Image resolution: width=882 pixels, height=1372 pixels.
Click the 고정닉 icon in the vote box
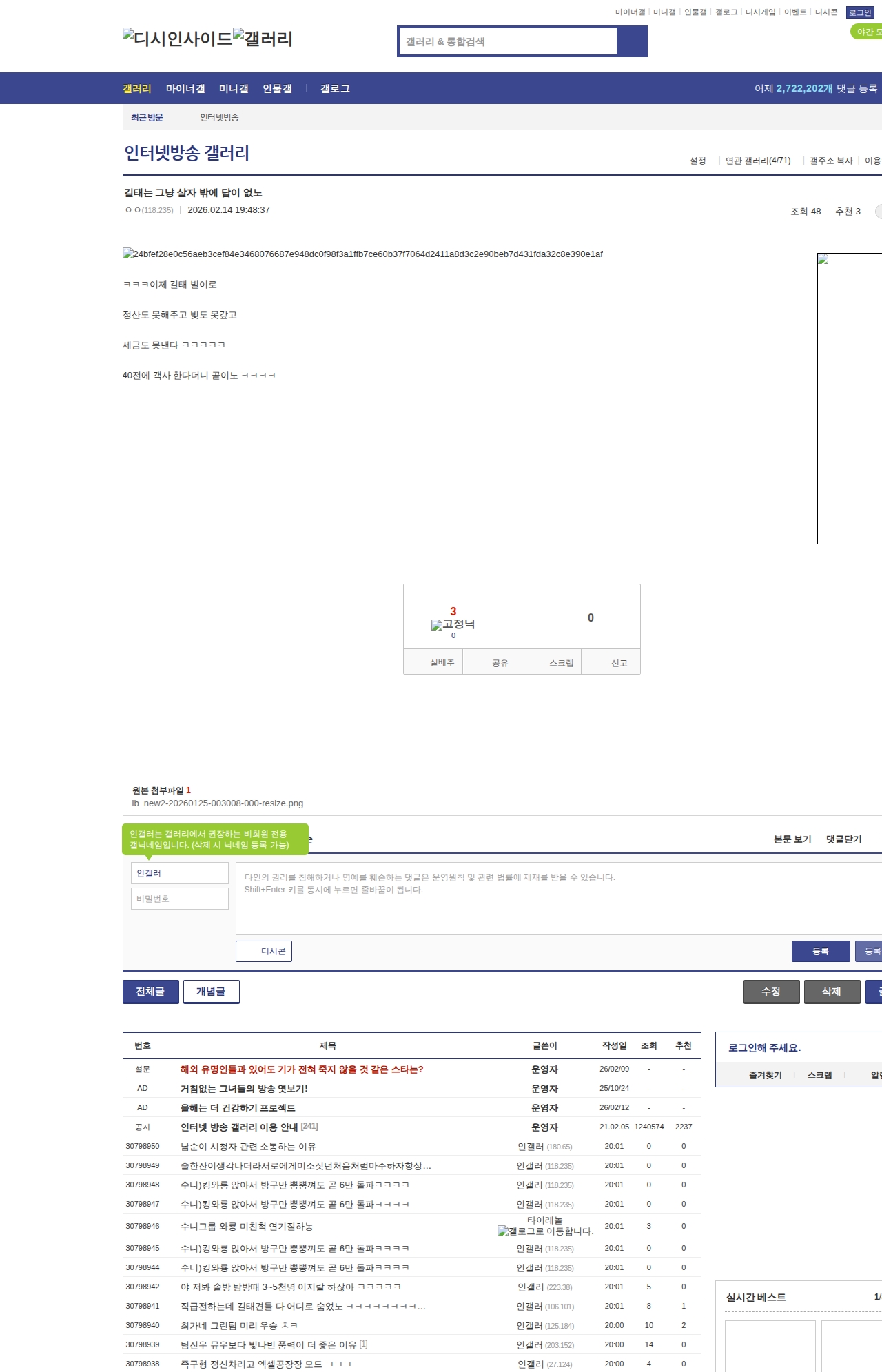coord(453,624)
